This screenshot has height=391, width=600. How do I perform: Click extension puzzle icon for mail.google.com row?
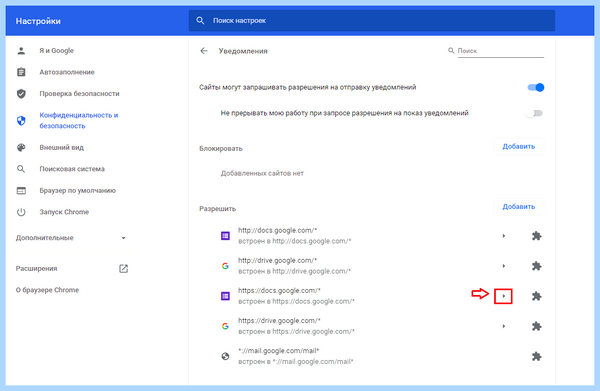click(x=536, y=357)
